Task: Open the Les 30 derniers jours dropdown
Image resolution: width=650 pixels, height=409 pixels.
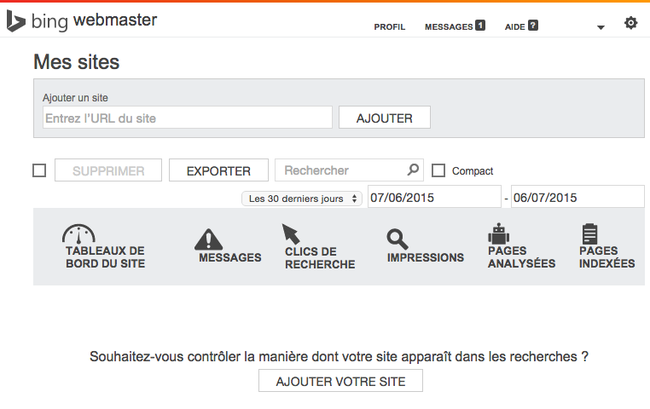Action: point(302,198)
